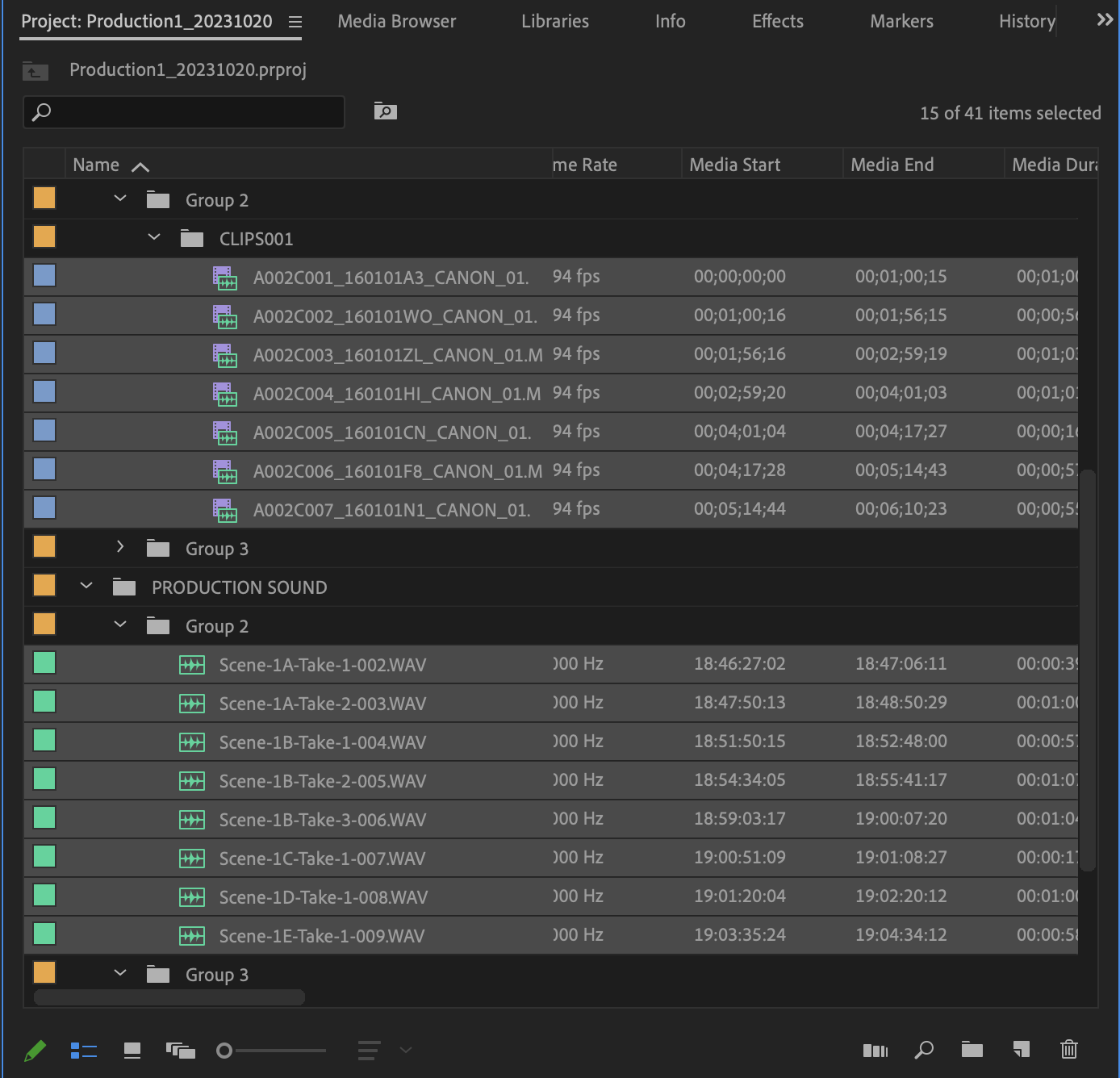The width and height of the screenshot is (1120, 1078).
Task: Switch to Freeform View
Action: pos(181,1051)
